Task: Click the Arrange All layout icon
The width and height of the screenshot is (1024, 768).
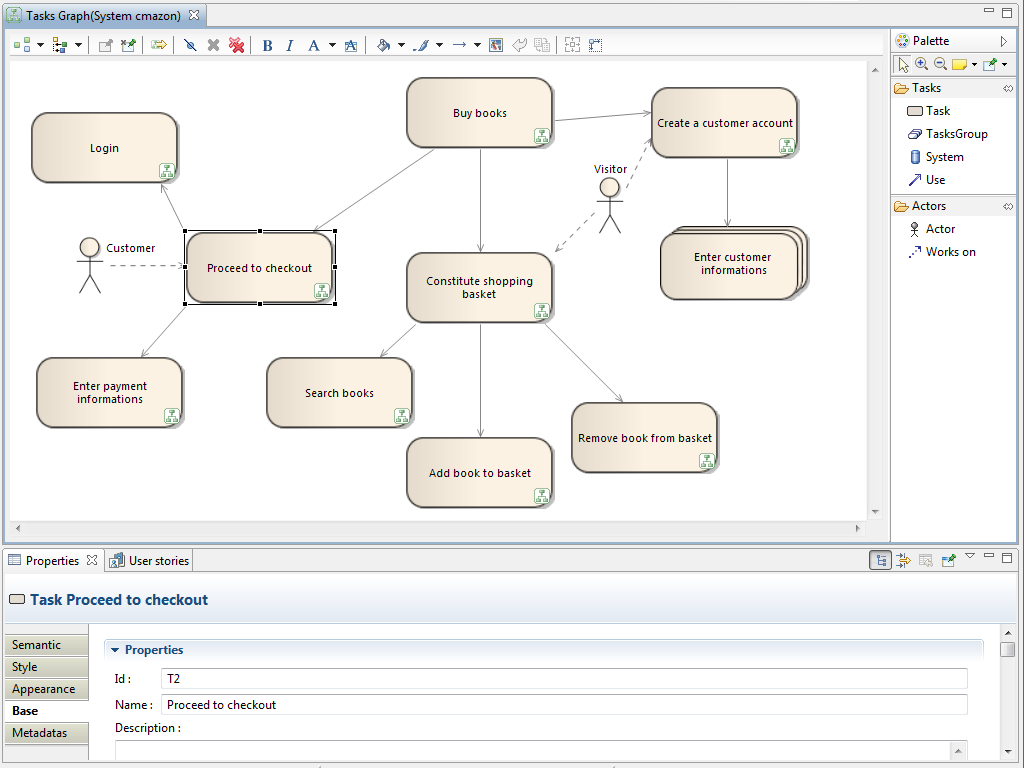Action: pos(22,45)
